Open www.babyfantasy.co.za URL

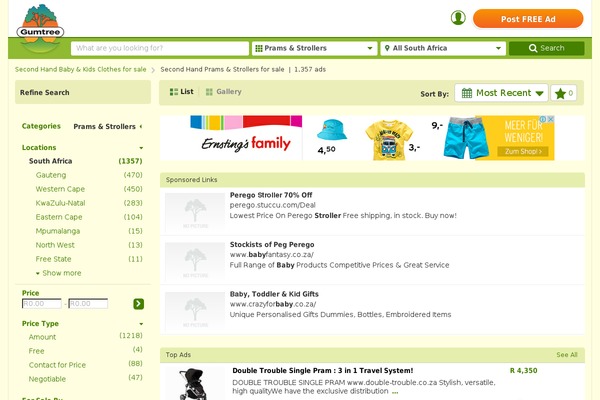pos(272,255)
